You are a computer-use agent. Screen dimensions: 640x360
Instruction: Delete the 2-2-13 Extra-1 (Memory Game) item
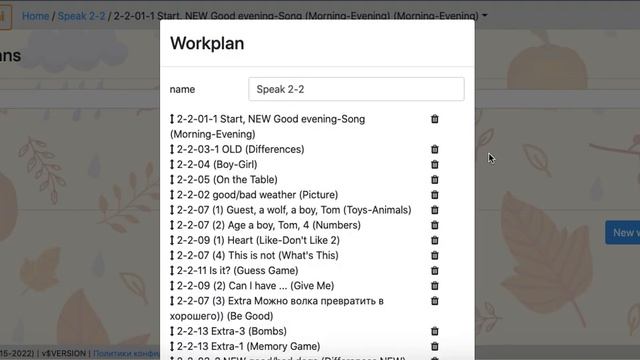(435, 346)
